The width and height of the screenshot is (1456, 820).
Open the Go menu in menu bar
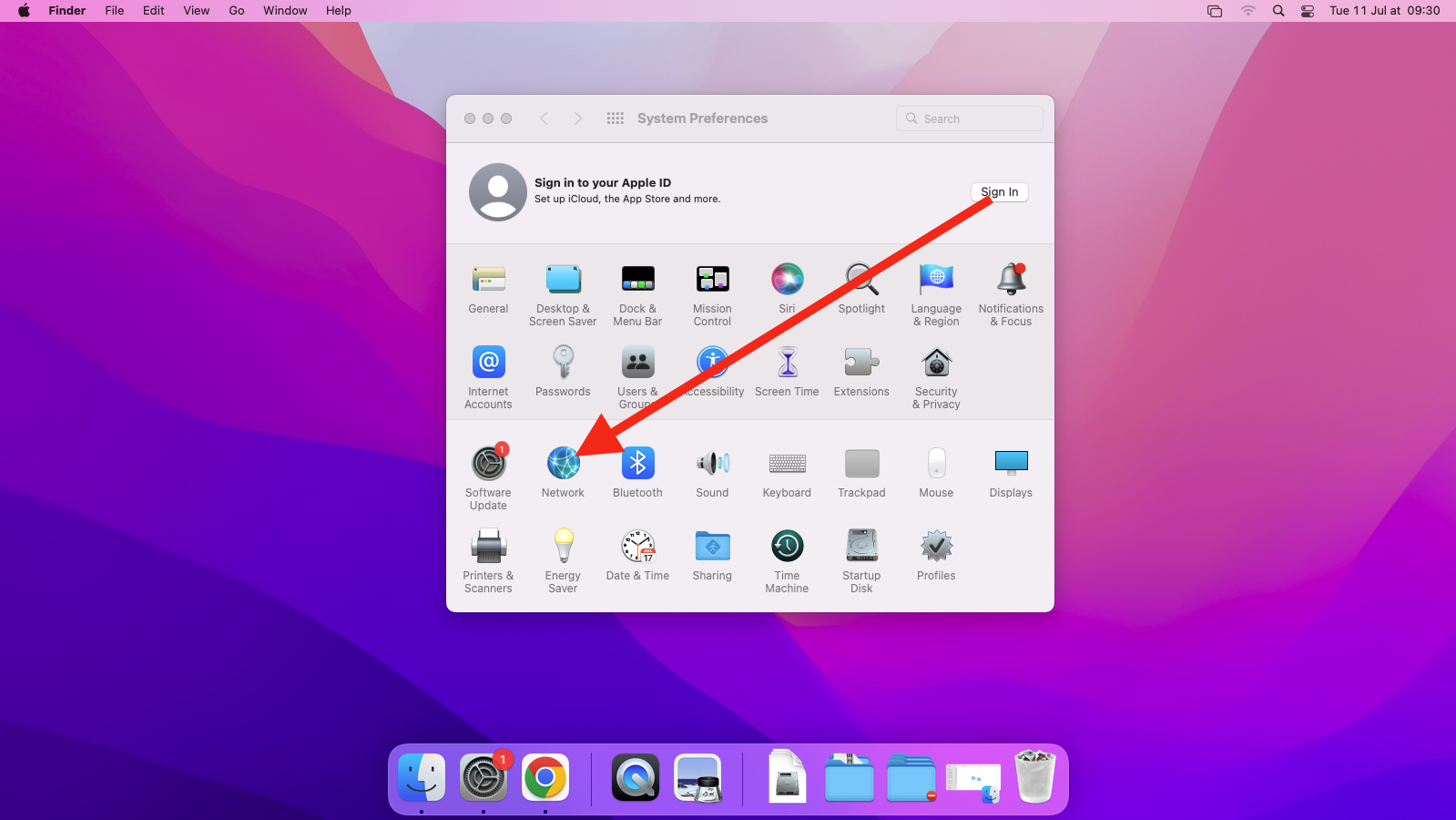tap(237, 11)
